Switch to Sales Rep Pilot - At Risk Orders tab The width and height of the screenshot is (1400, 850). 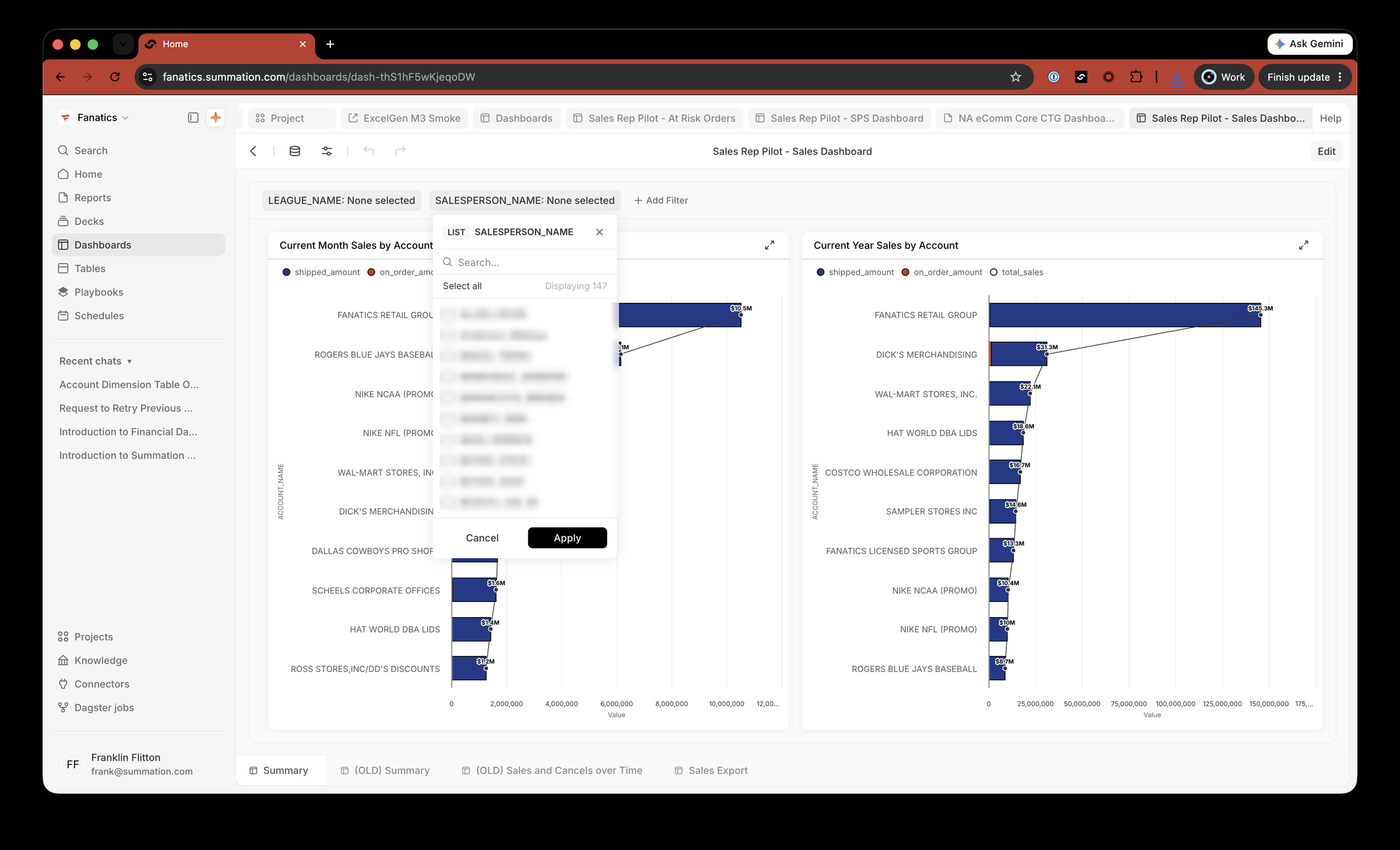tap(654, 118)
